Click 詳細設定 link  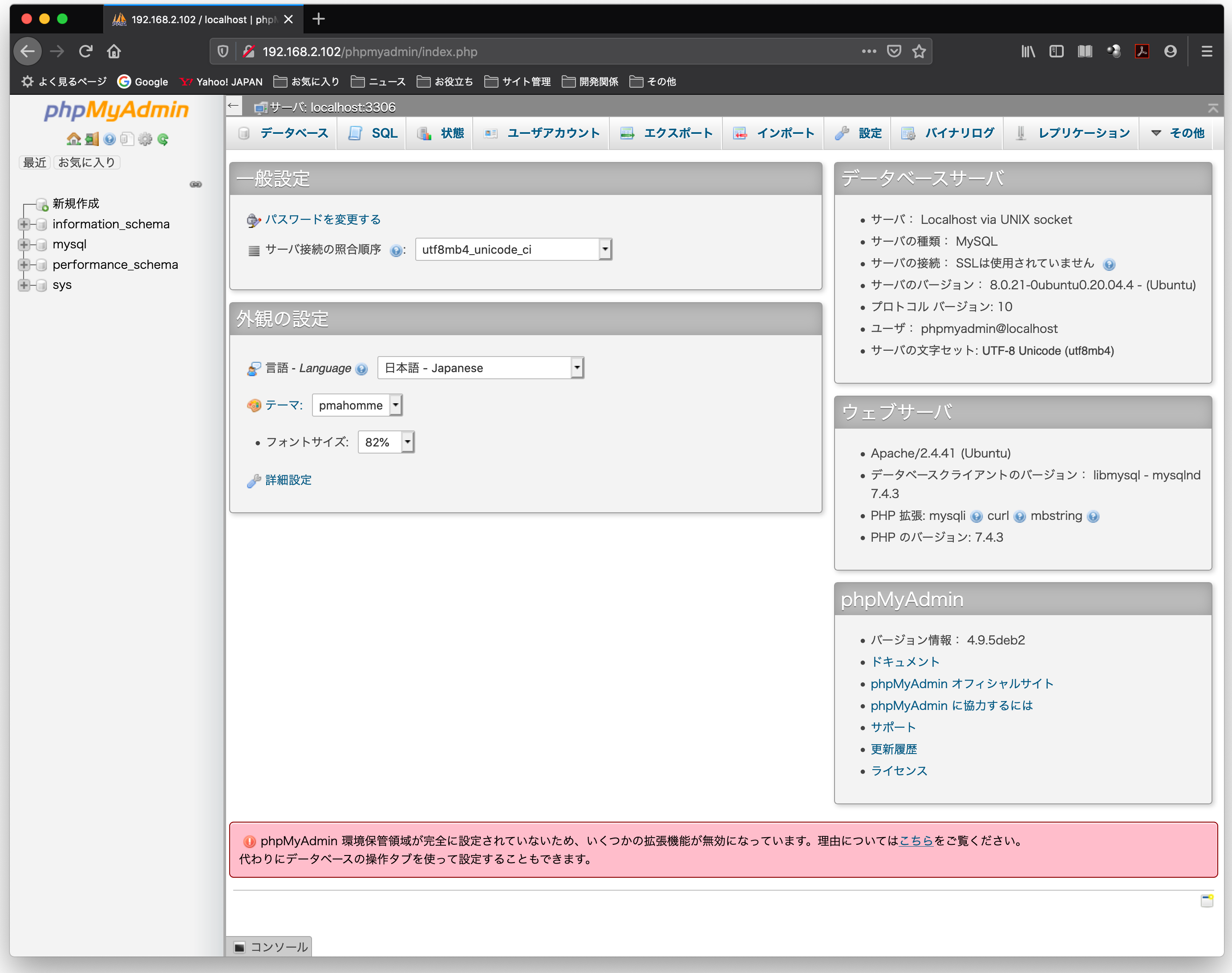288,480
